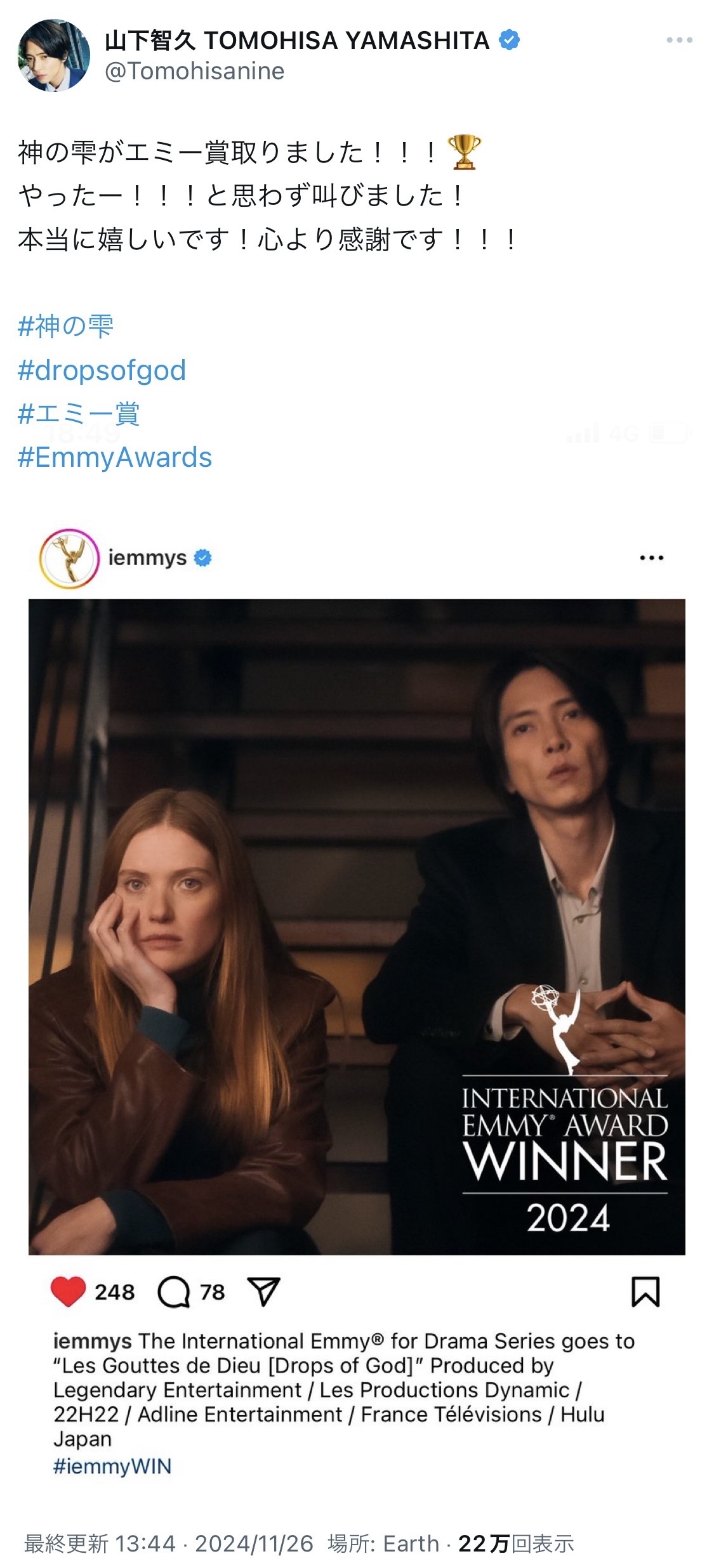The height and width of the screenshot is (1568, 714).
Task: Open the #神の雫 hashtag
Action: point(65,326)
